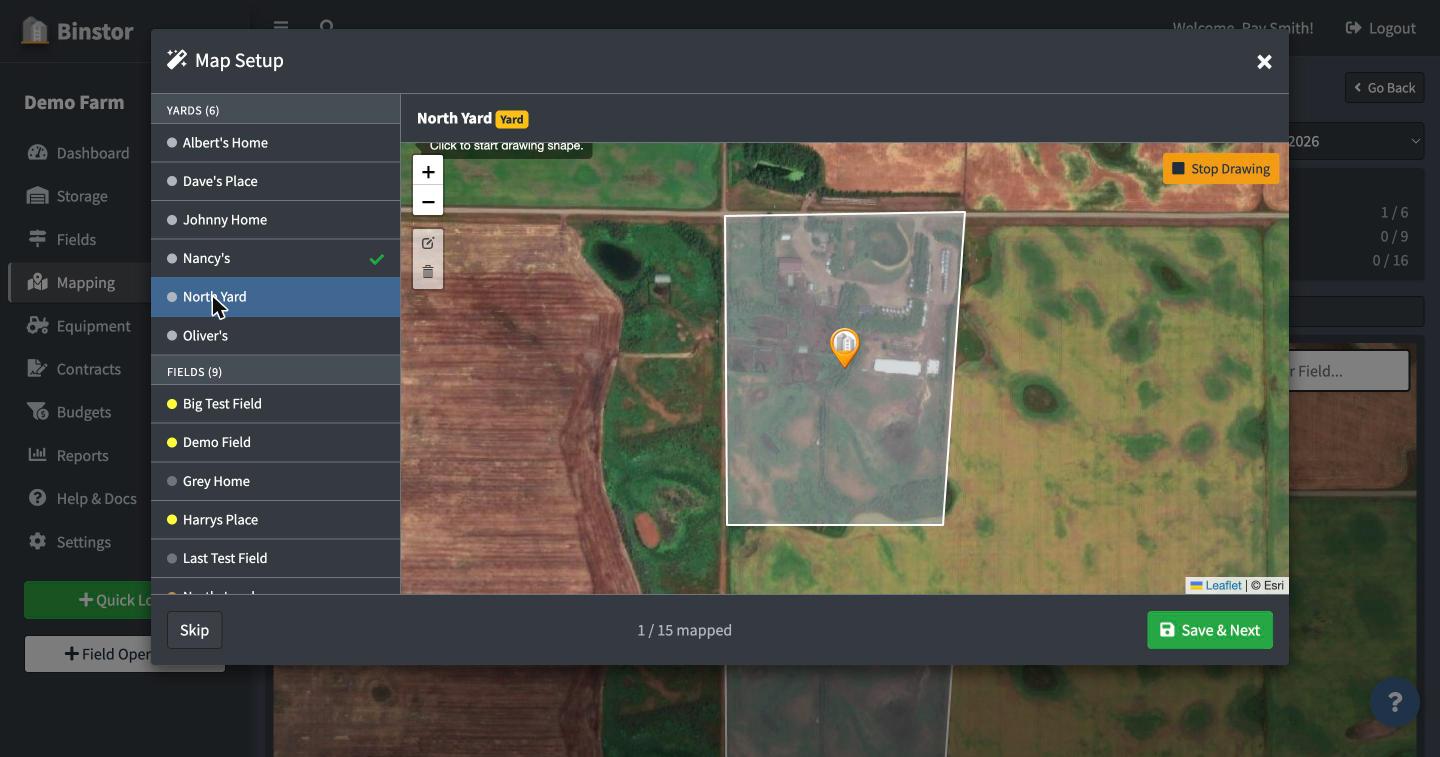Select Albert's Home yard
The height and width of the screenshot is (757, 1440).
(275, 143)
